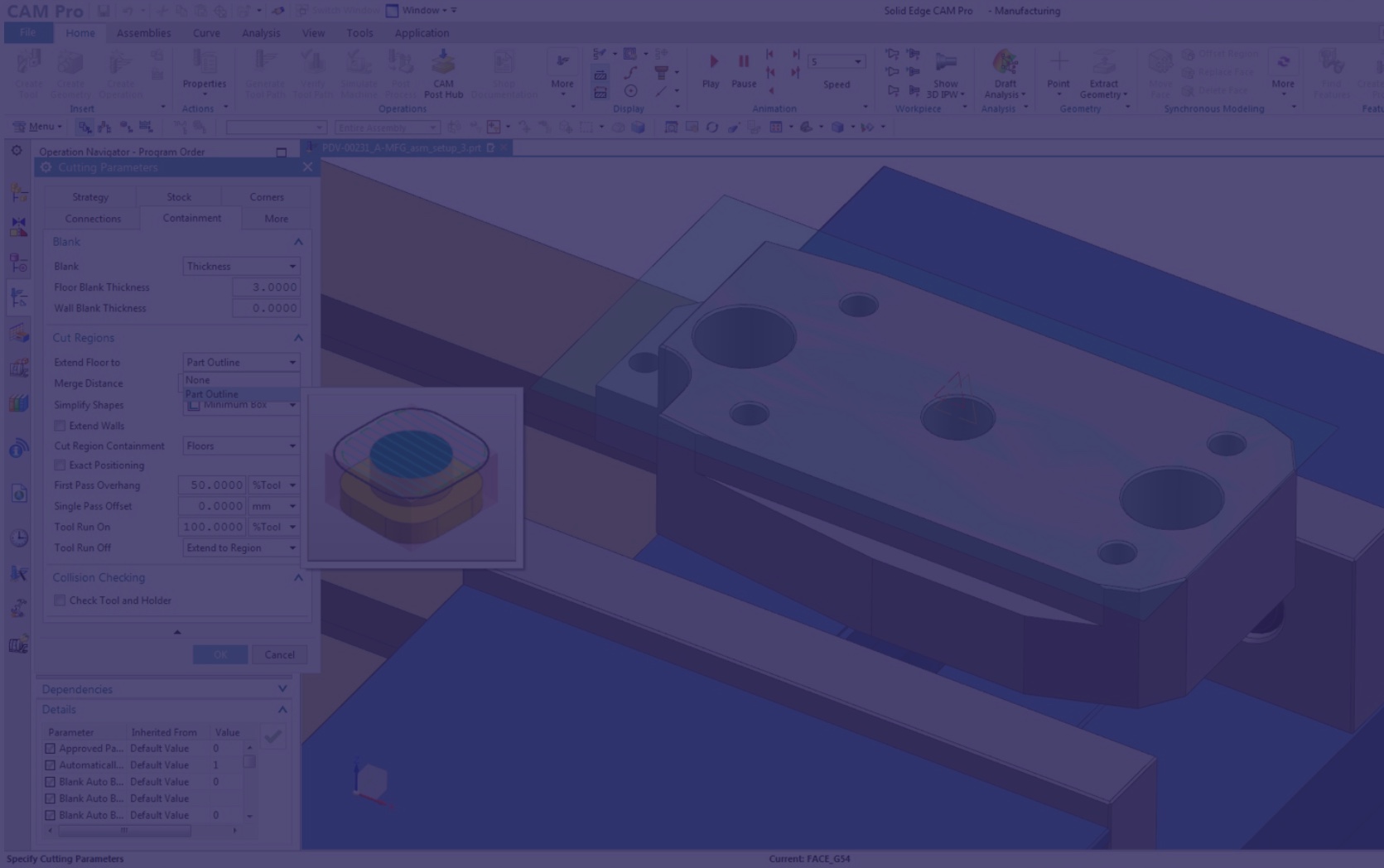Switch to the Stock tab
The image size is (1384, 868).
click(x=179, y=197)
